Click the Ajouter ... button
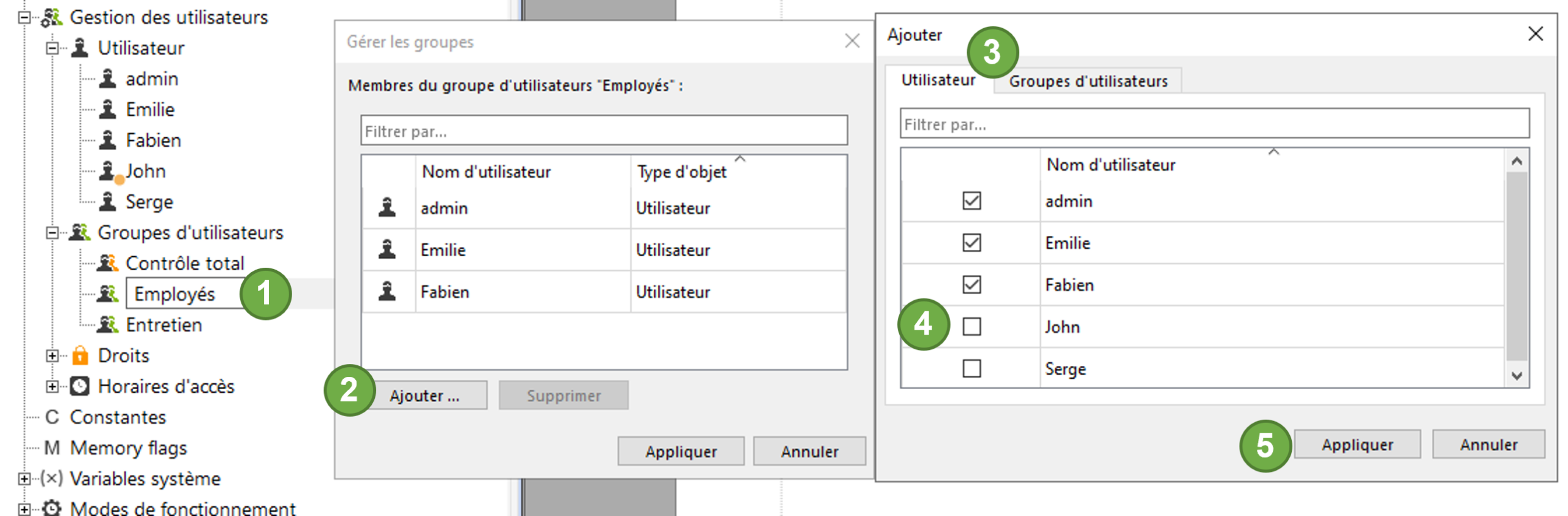1568x516 pixels. pos(424,396)
